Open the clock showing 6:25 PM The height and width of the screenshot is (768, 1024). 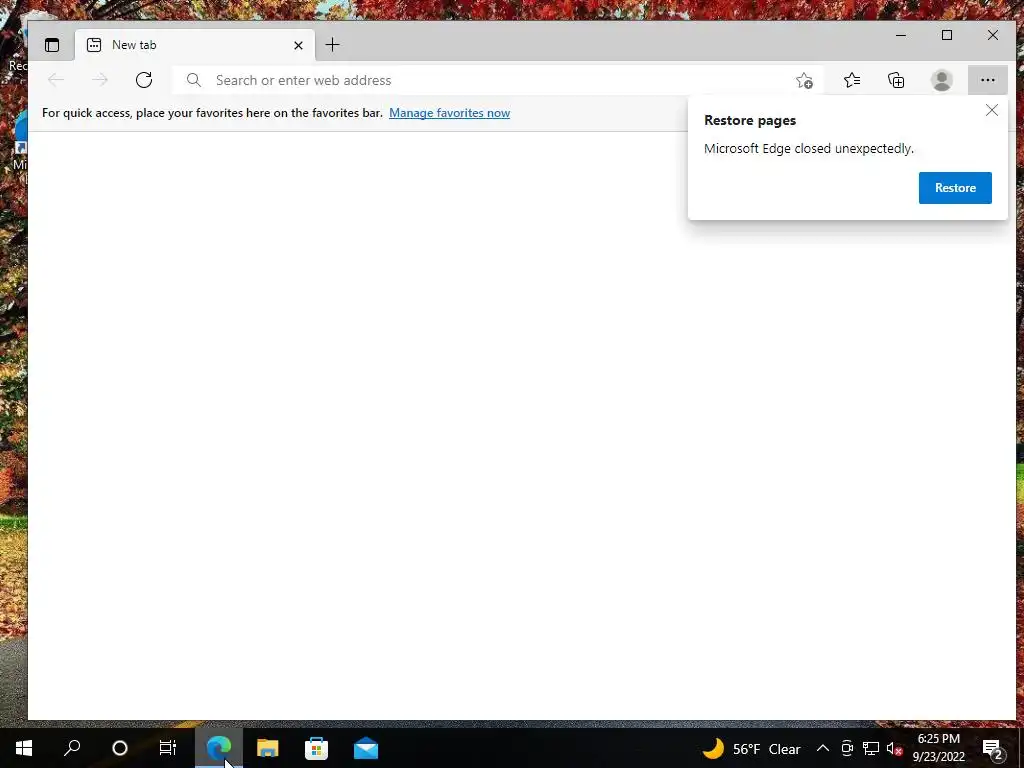point(938,748)
